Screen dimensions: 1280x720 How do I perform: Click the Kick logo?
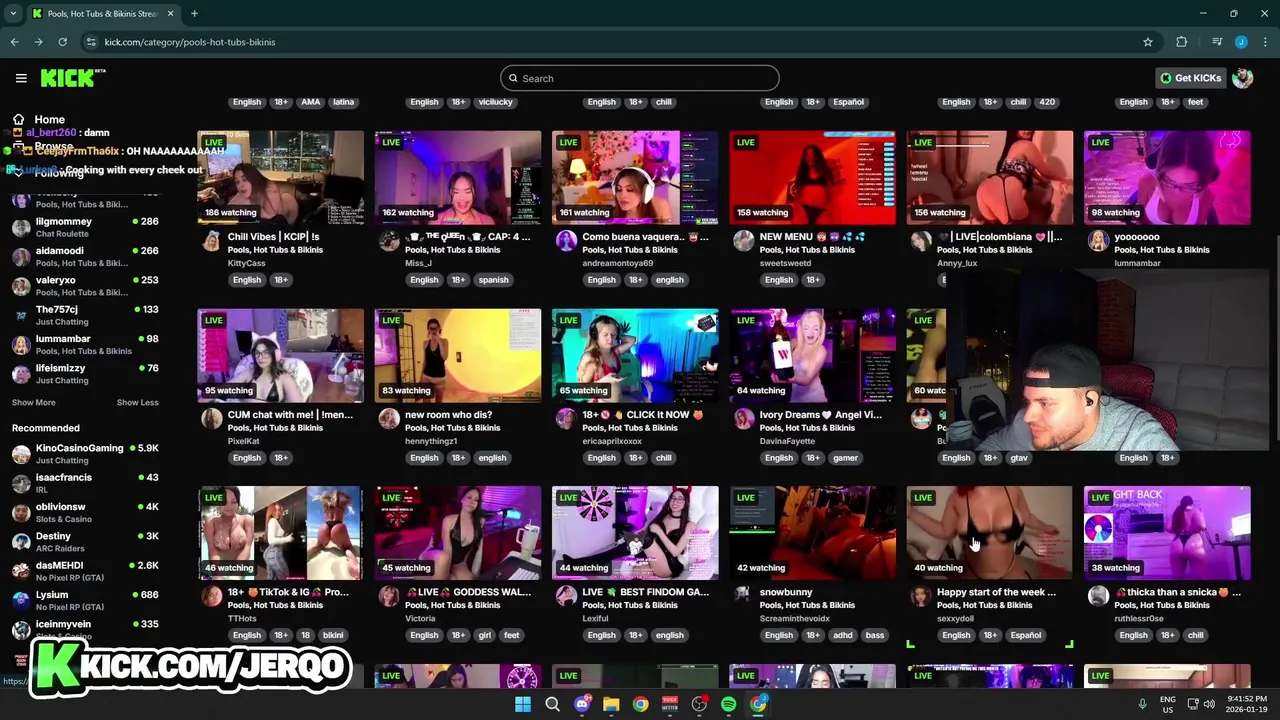[72, 78]
